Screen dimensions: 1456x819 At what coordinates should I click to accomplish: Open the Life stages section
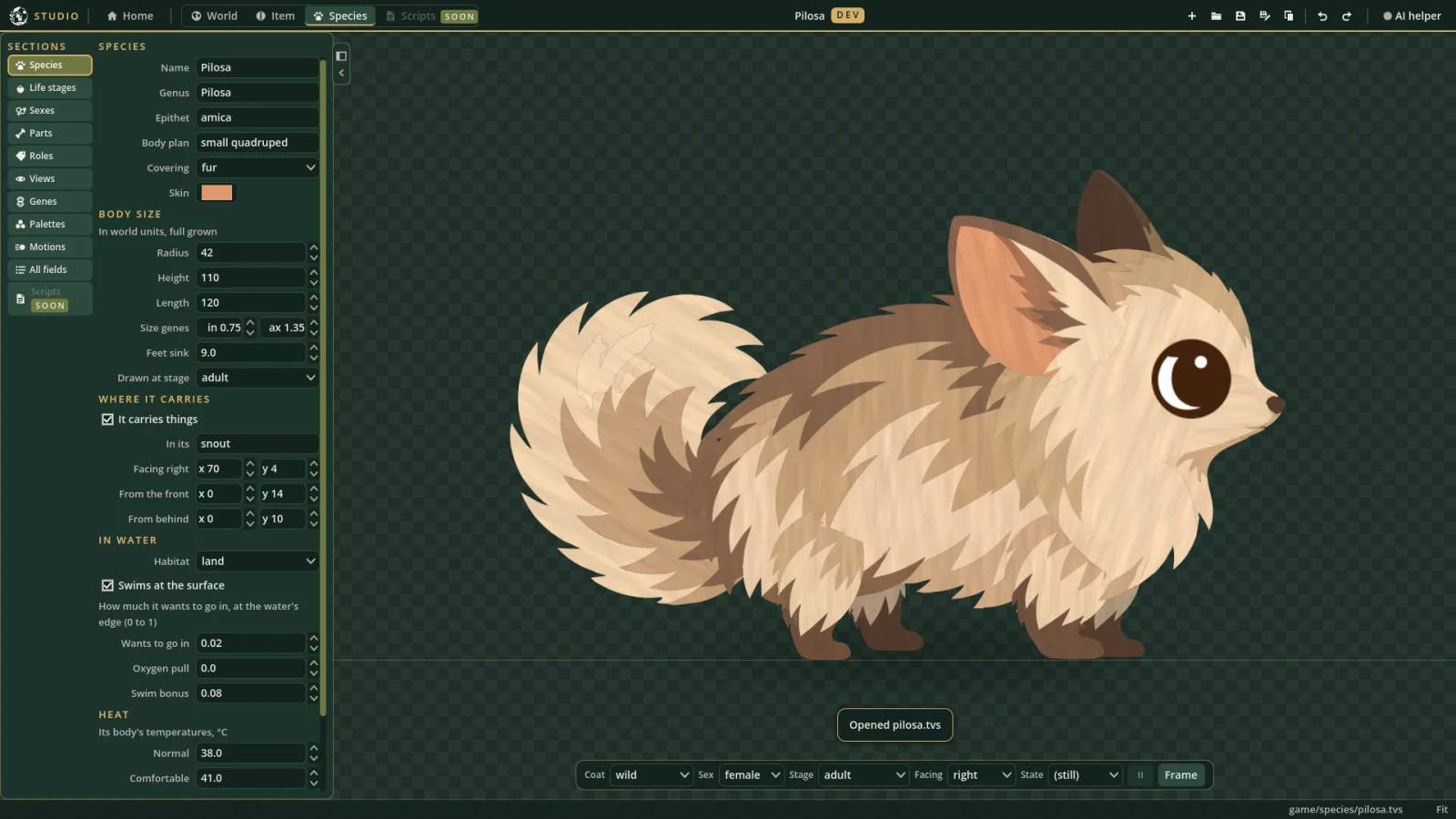50,87
